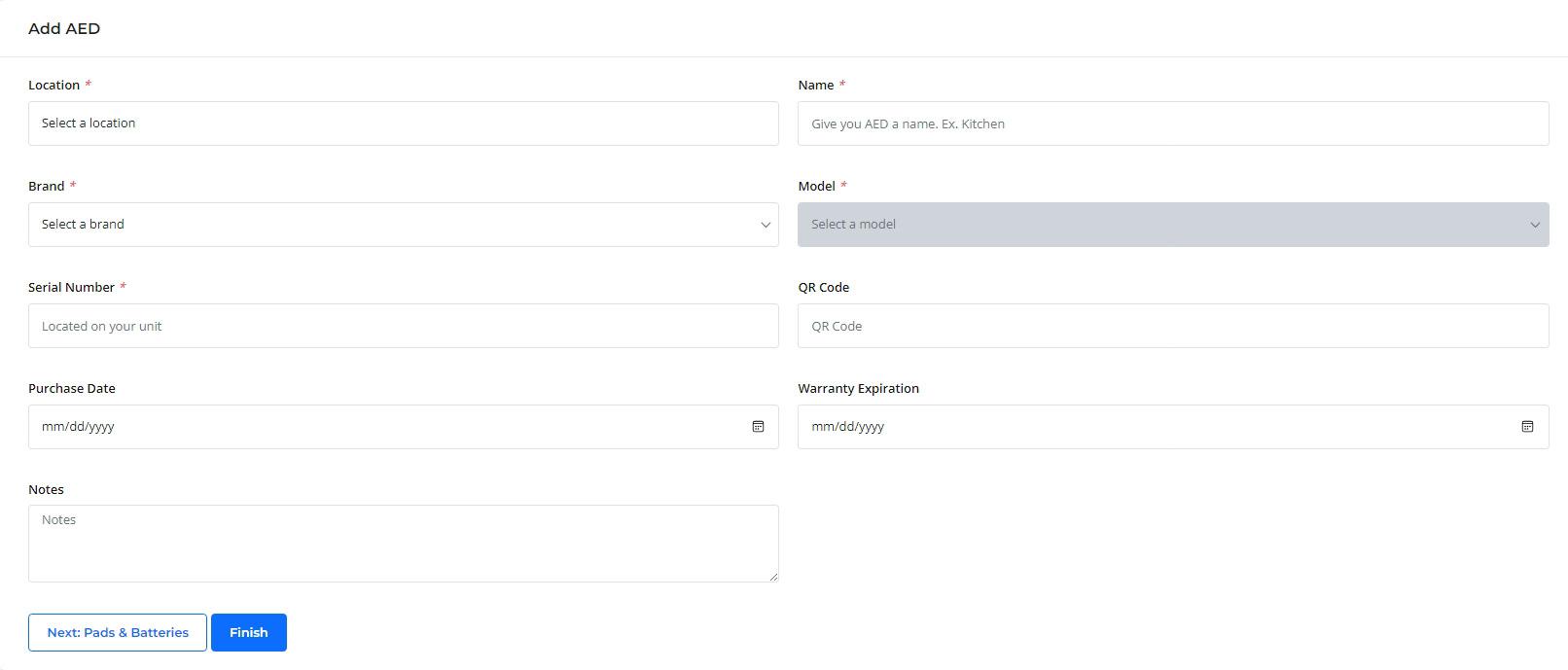This screenshot has width=1568, height=670.
Task: Open the Warranty Expiration calendar picker icon
Action: coord(1527,427)
